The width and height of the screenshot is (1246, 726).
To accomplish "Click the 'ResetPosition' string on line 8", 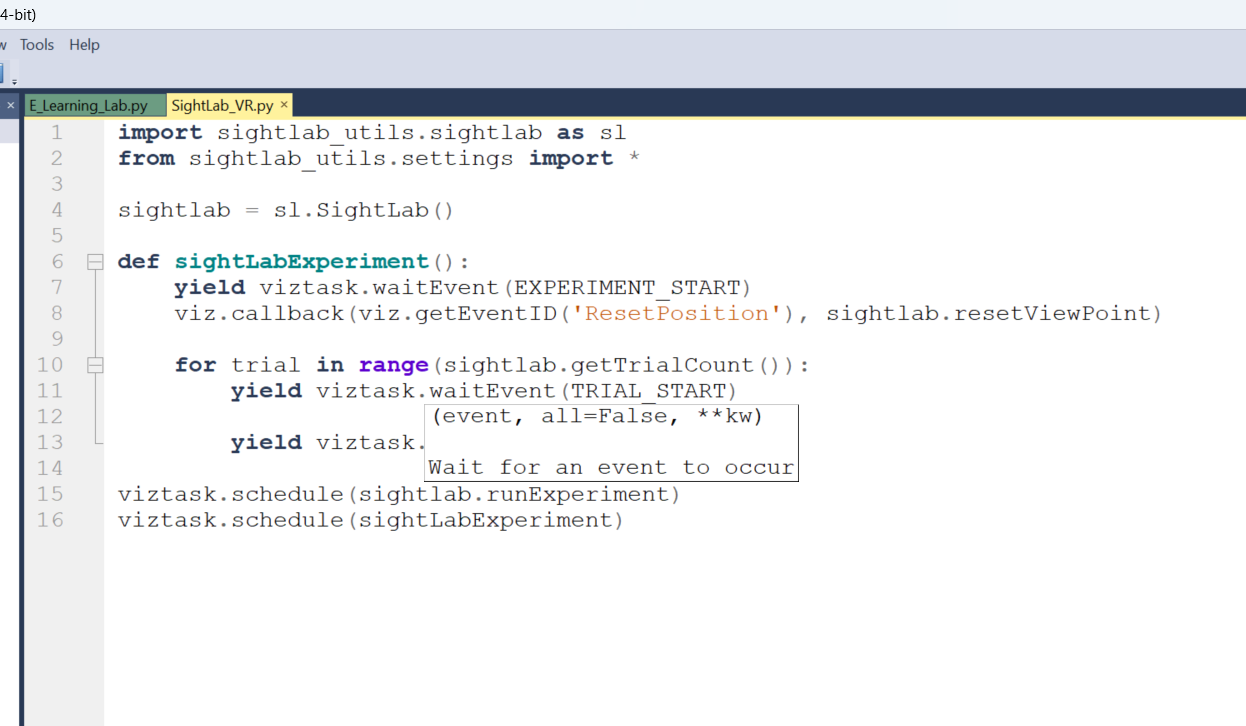I will [676, 314].
